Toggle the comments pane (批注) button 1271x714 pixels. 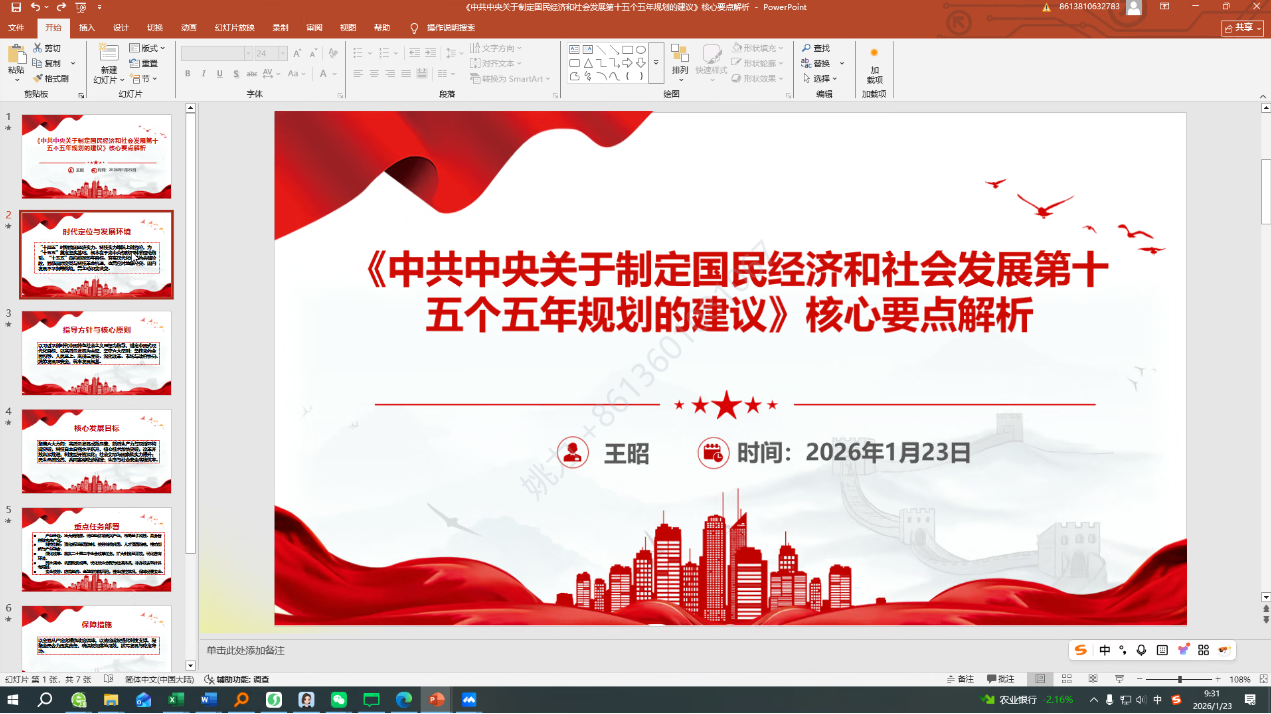point(999,679)
